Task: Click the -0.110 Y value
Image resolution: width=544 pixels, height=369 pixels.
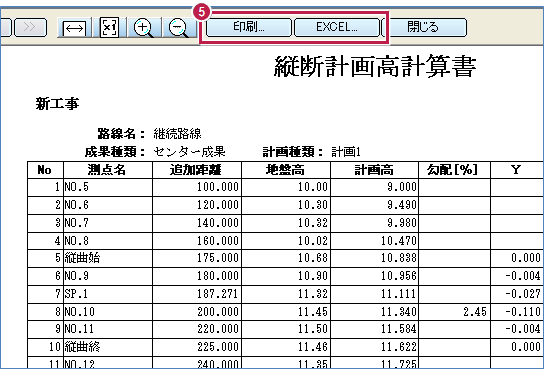Action: [x=523, y=312]
